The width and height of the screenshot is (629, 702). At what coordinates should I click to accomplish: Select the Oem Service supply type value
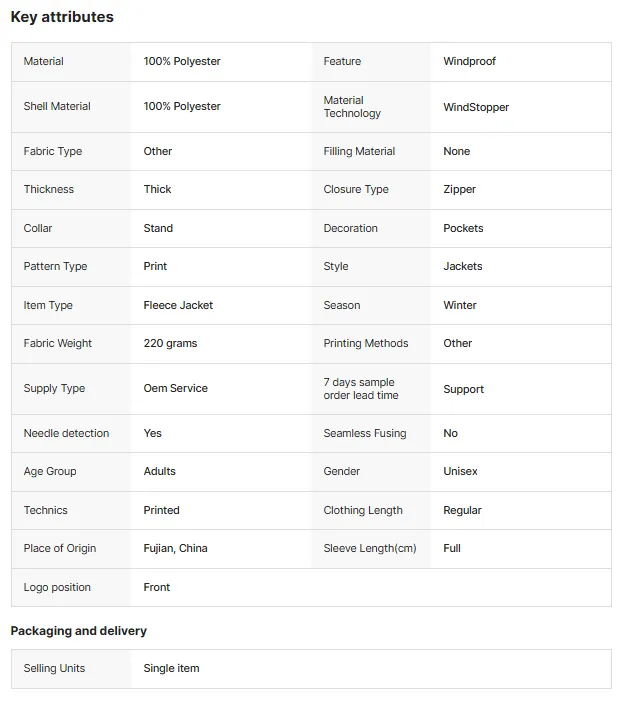tap(175, 388)
